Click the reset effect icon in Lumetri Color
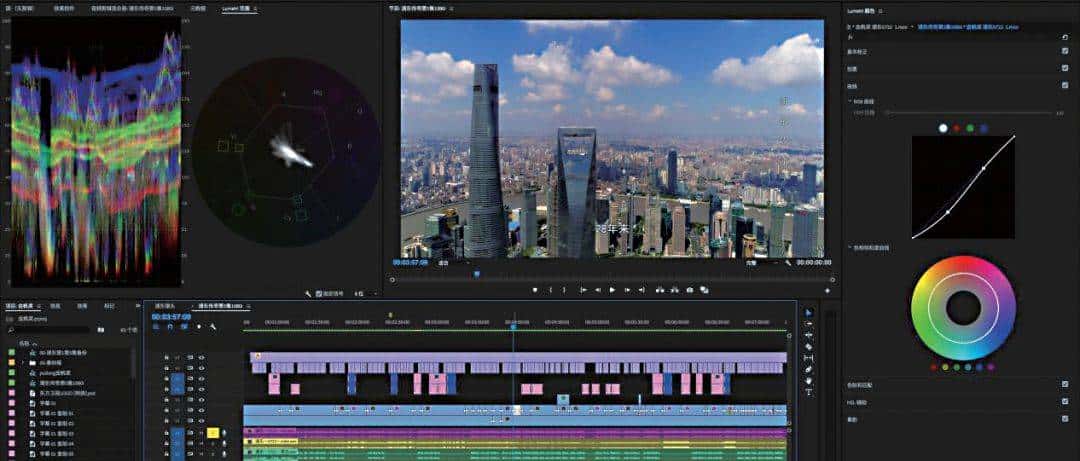The height and width of the screenshot is (461, 1080). coord(1065,38)
